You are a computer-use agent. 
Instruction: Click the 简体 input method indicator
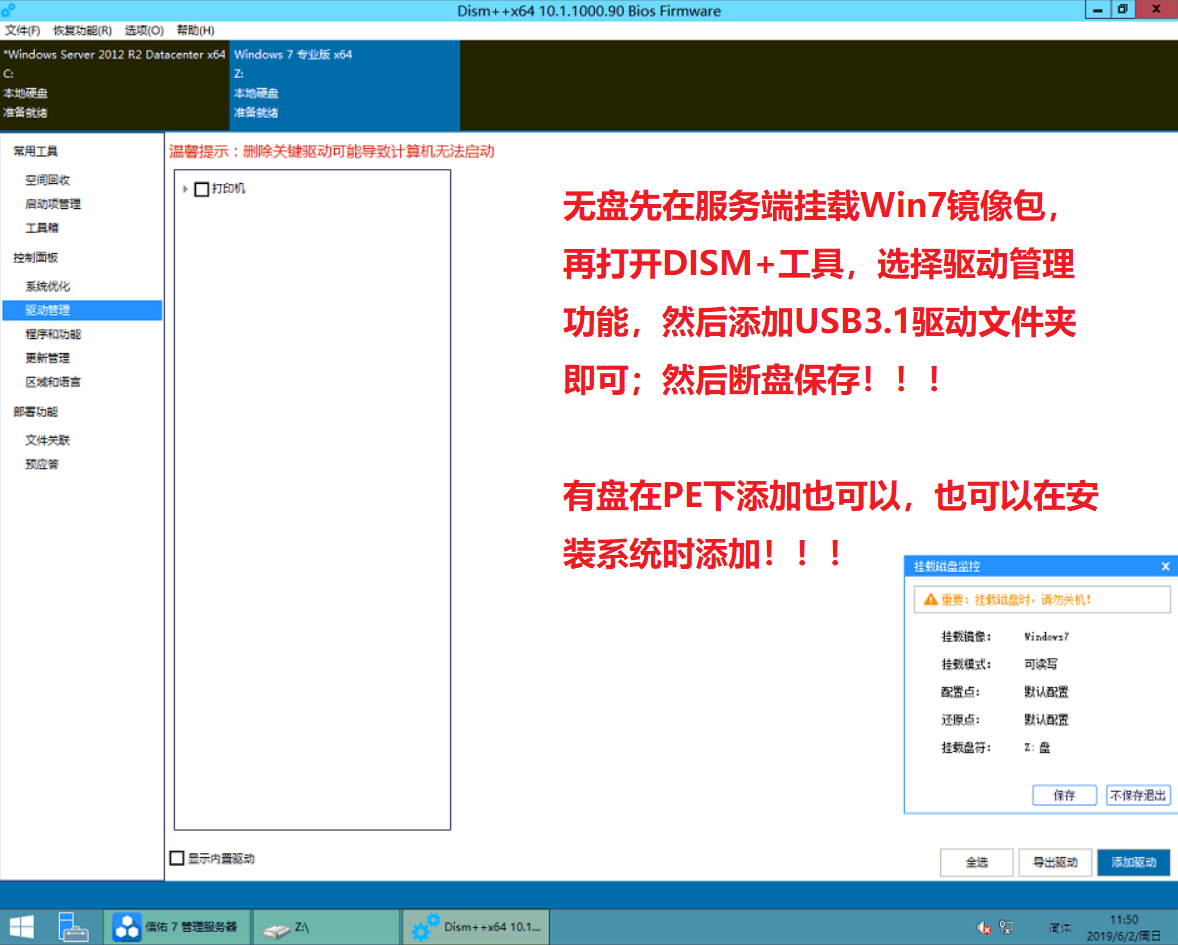(1059, 928)
